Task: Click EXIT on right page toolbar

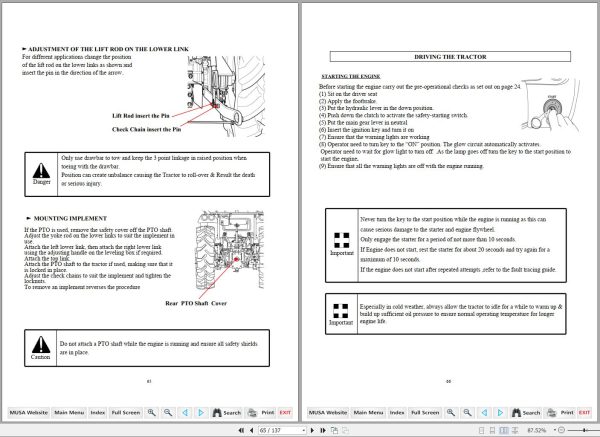Action: 584,413
